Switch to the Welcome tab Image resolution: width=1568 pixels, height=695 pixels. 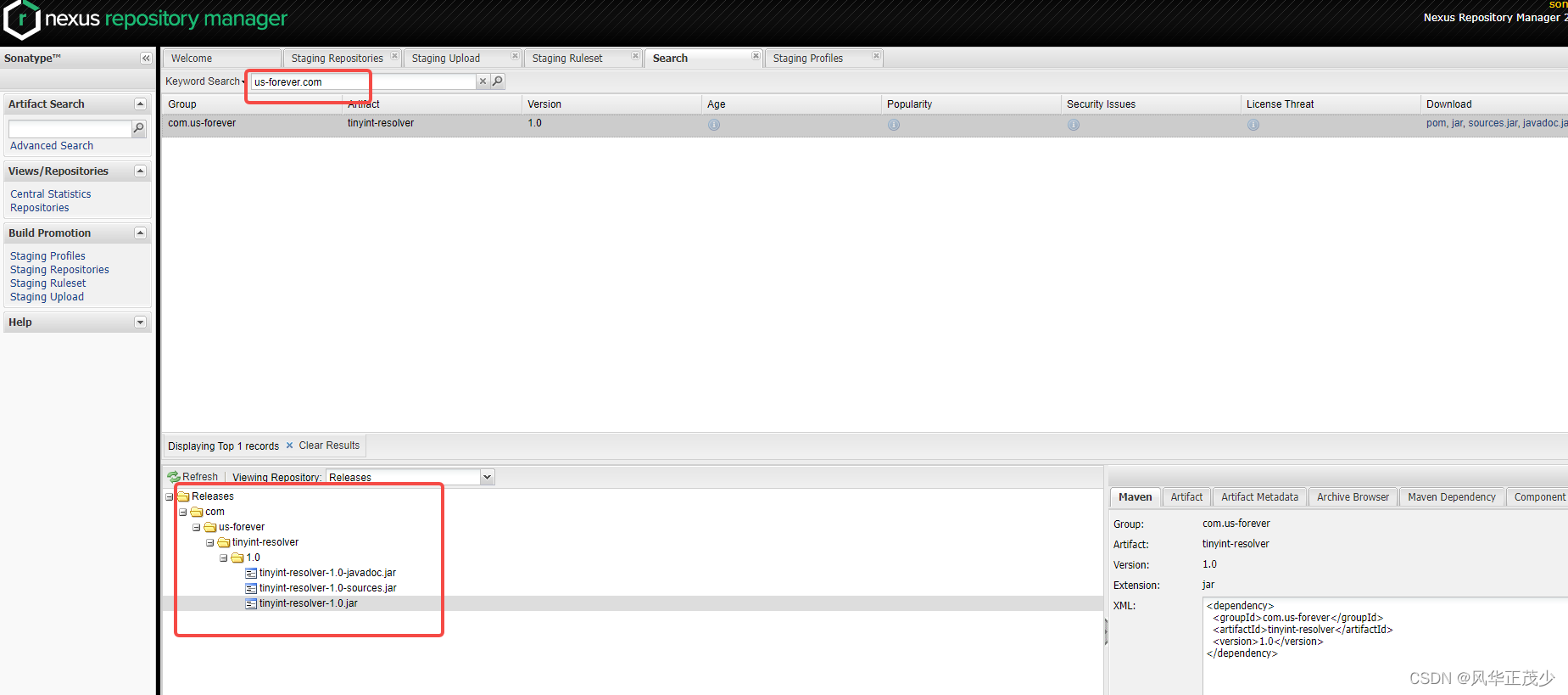[222, 59]
